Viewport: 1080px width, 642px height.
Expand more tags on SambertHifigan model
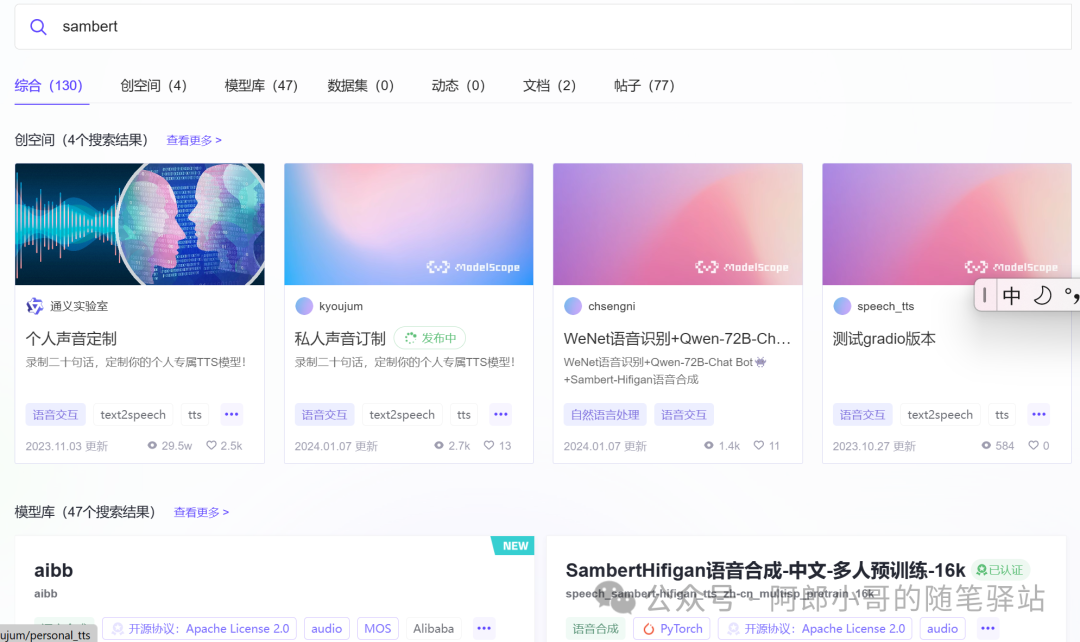click(988, 628)
